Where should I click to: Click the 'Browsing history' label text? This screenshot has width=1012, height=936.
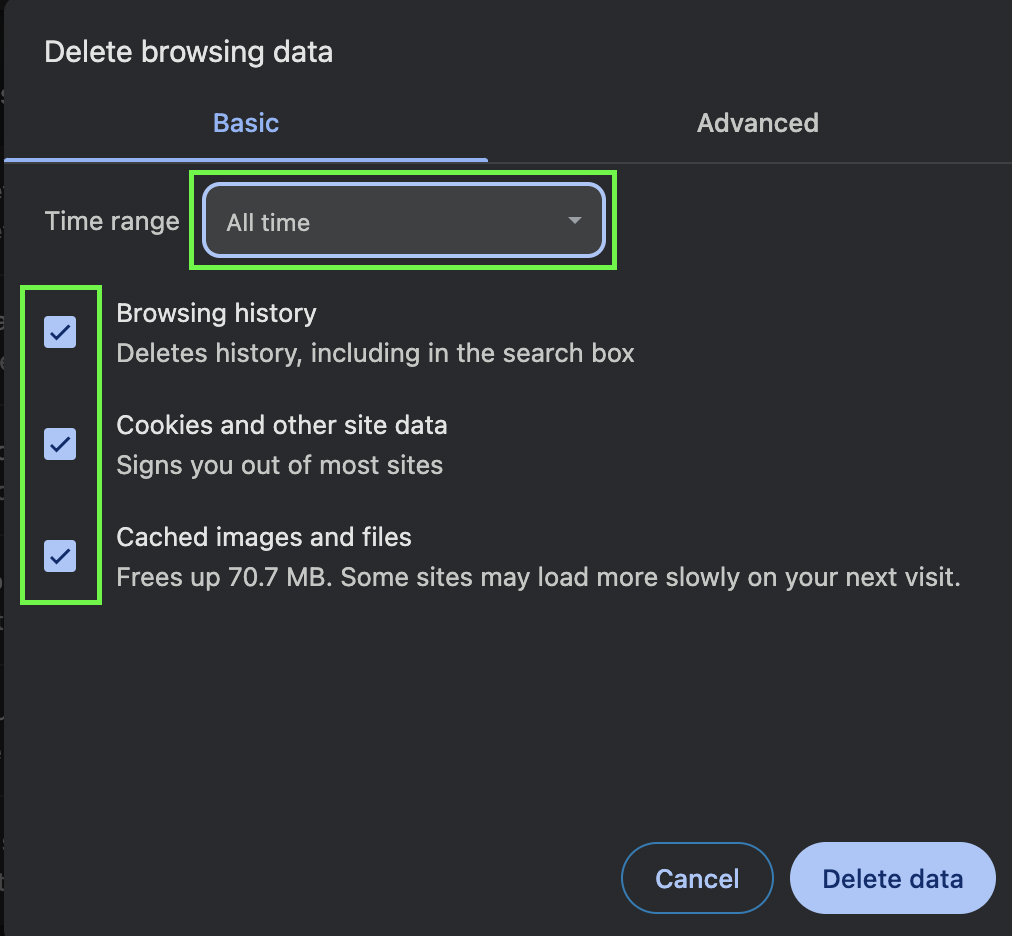point(216,313)
